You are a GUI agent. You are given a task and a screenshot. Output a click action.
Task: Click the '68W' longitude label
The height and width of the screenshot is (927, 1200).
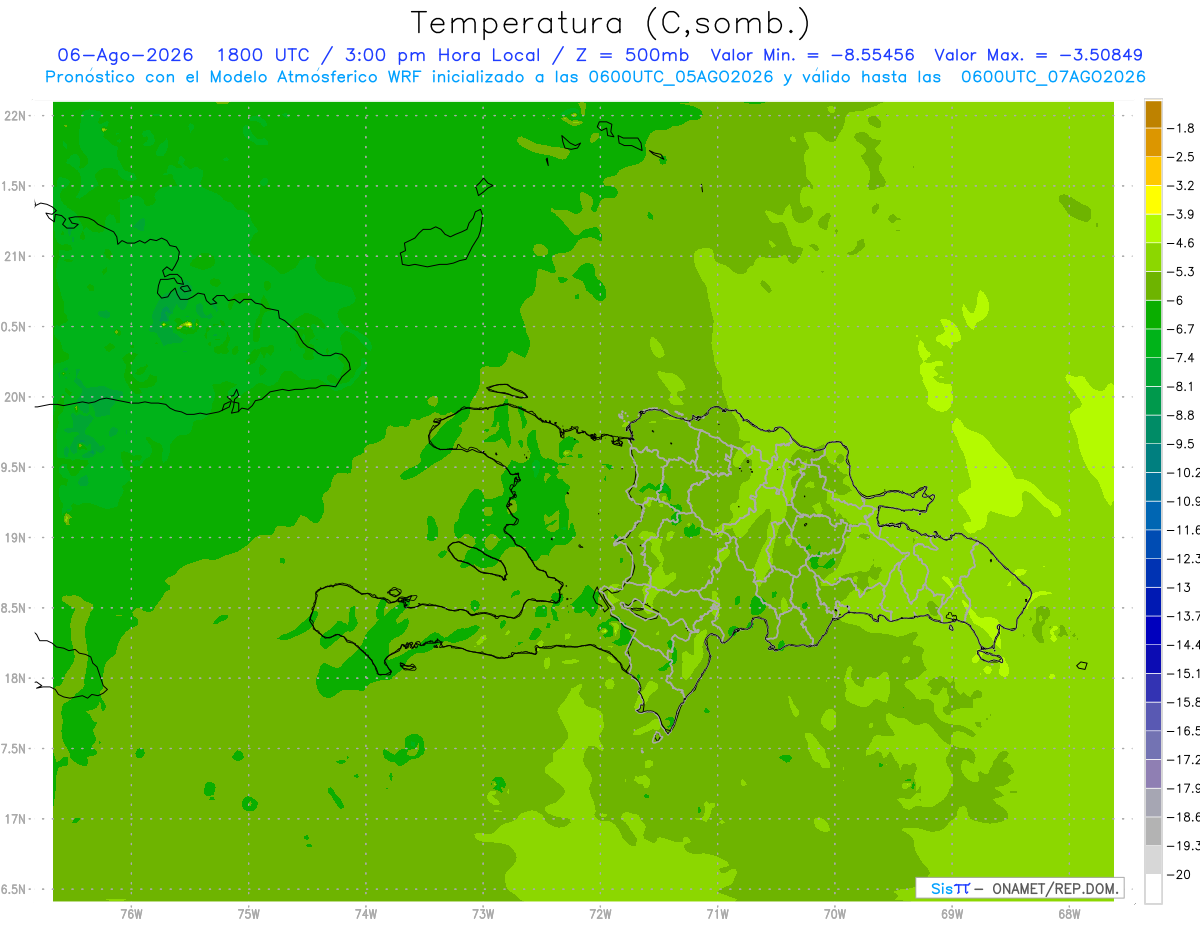pyautogui.click(x=1069, y=913)
